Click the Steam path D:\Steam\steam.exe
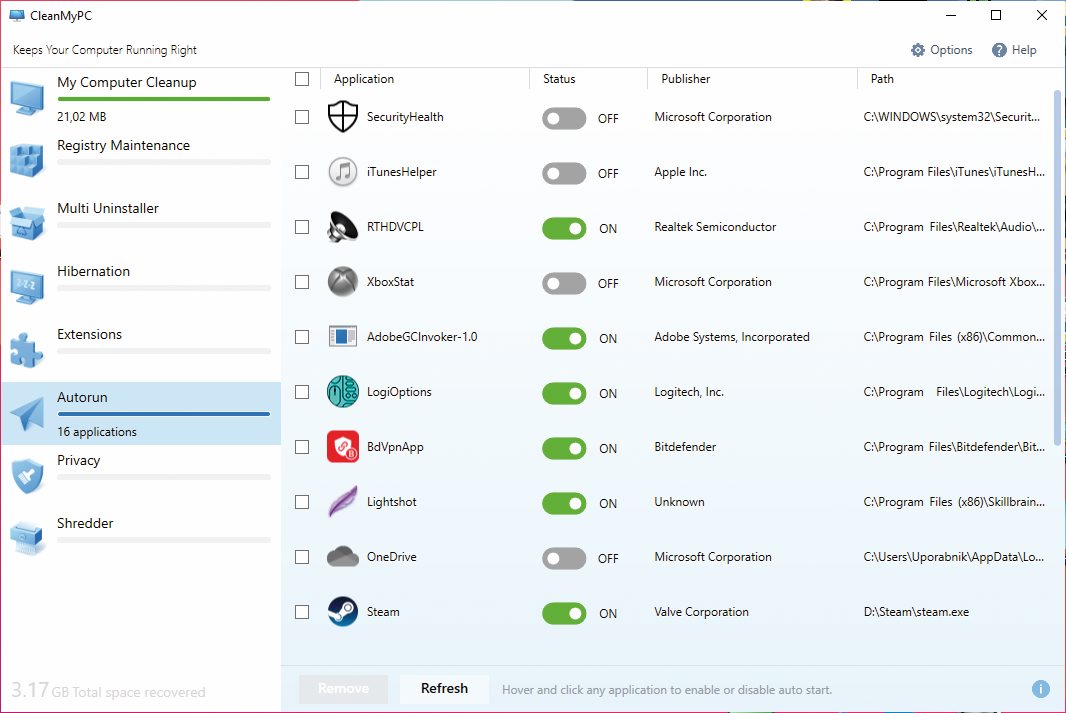Viewport: 1066px width, 713px height. pos(916,612)
